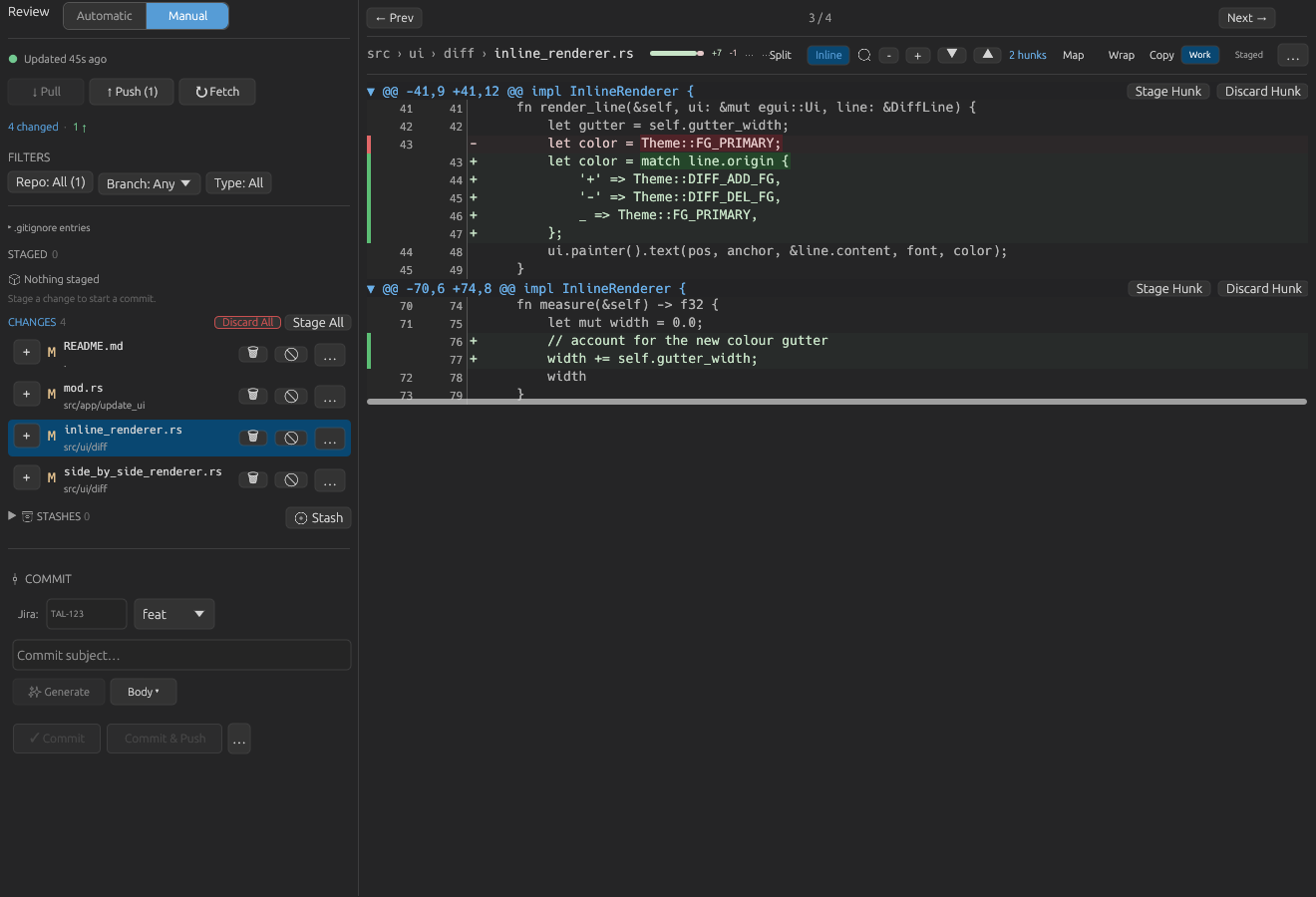
Task: Open the Type: All filter dropdown
Action: click(x=238, y=183)
